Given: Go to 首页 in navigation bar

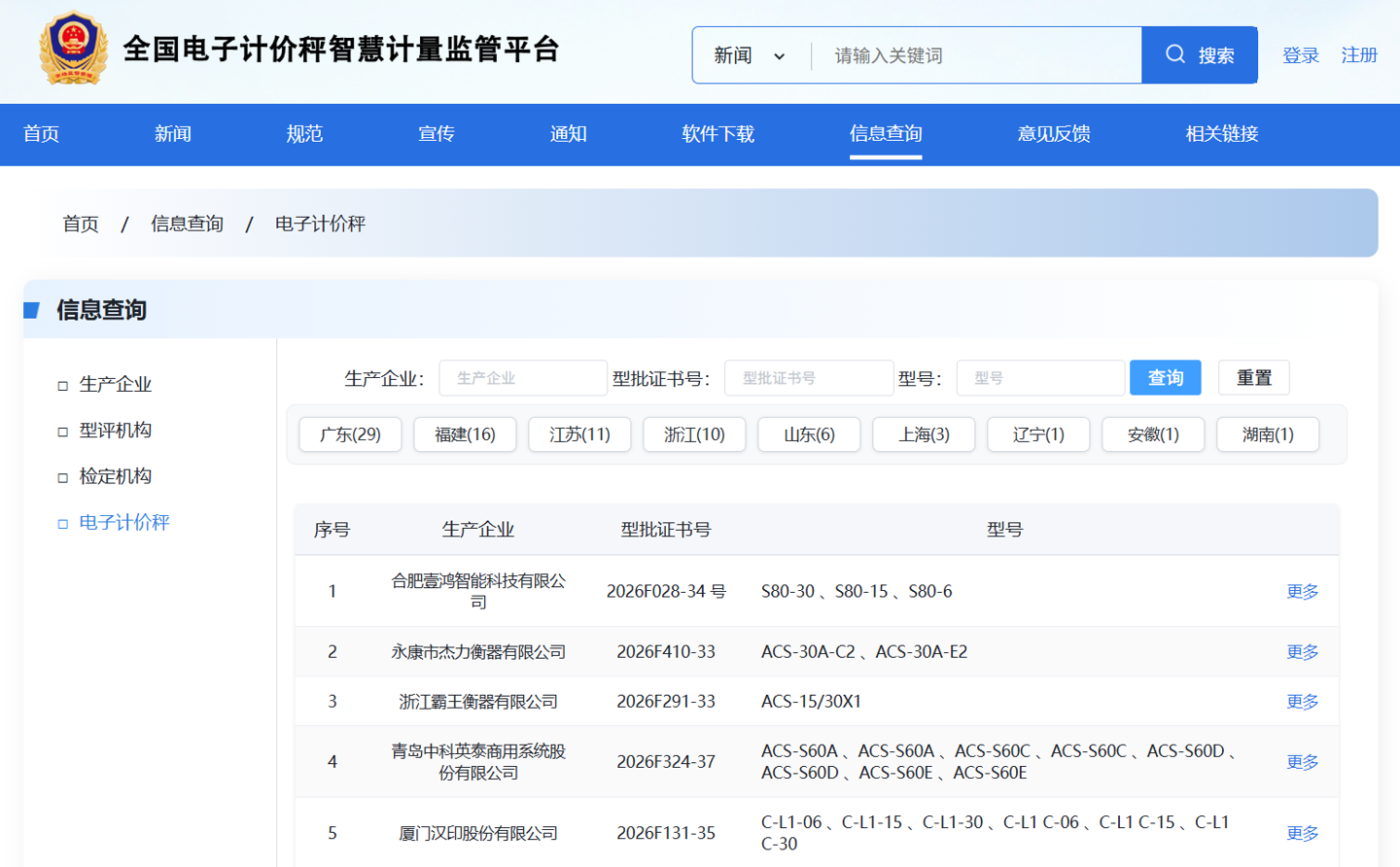Looking at the screenshot, I should tap(42, 134).
